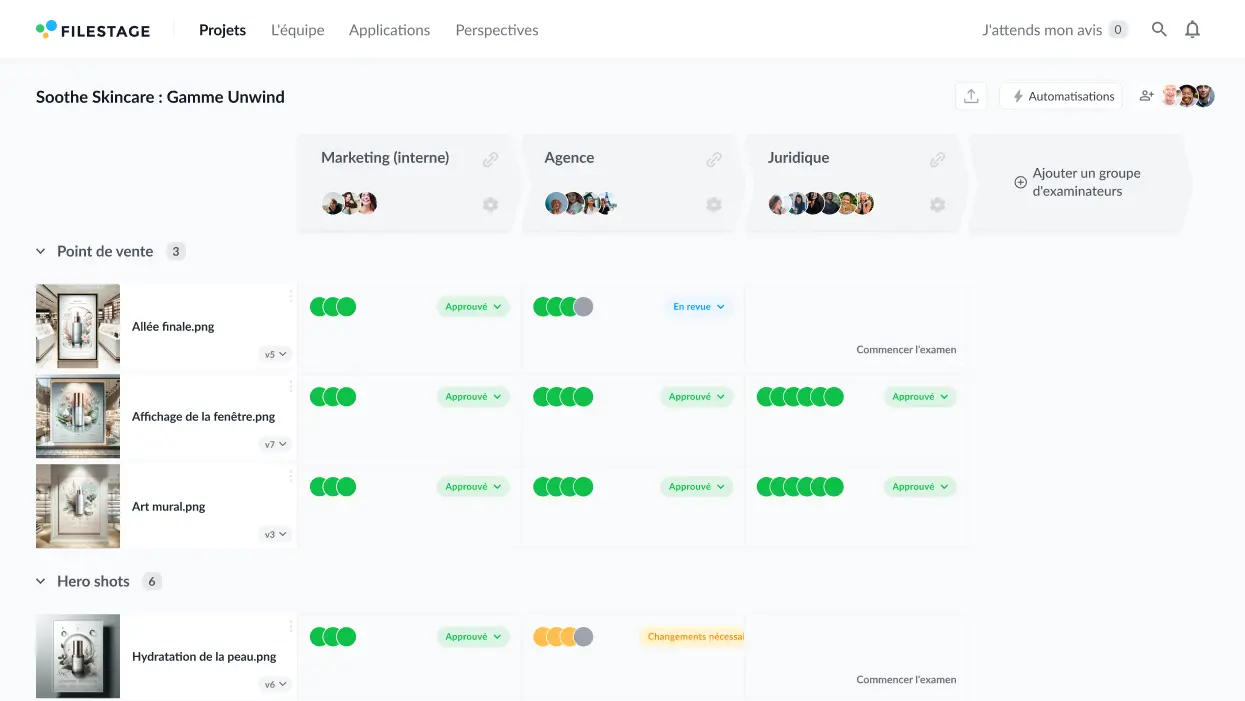The image size is (1245, 701).
Task: Click Commencer l'examen for Allée finale.png
Action: pos(906,349)
